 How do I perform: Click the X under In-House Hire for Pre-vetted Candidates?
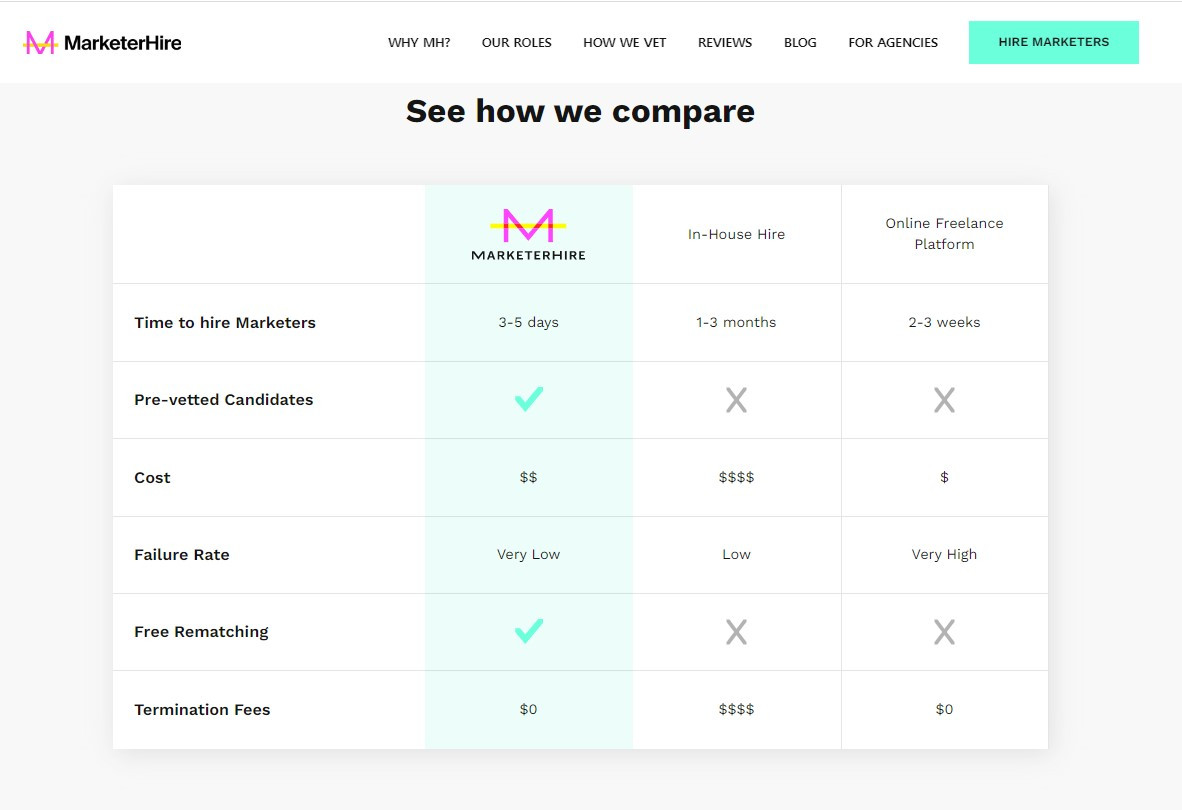[x=736, y=399]
